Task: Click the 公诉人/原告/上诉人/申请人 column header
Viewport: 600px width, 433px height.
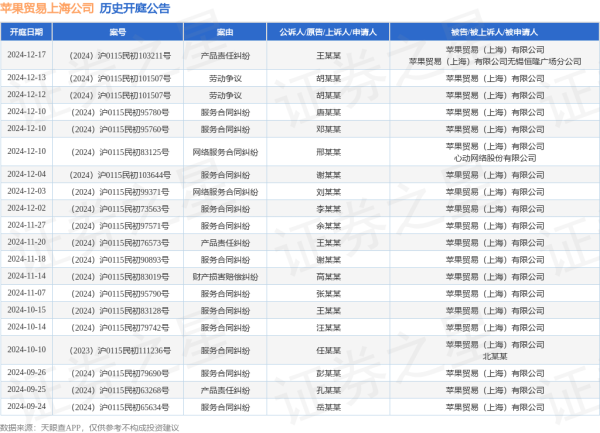Action: (x=328, y=32)
